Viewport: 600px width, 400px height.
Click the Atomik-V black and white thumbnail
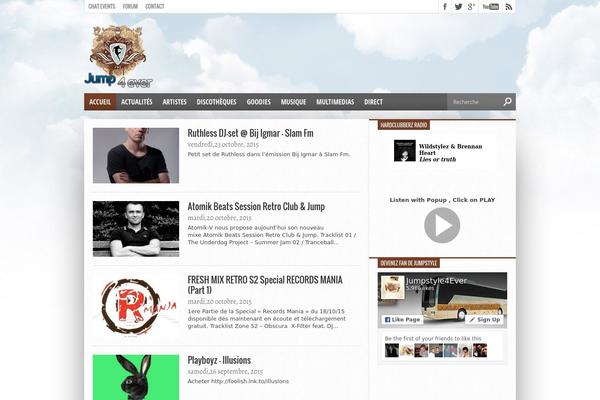[136, 229]
